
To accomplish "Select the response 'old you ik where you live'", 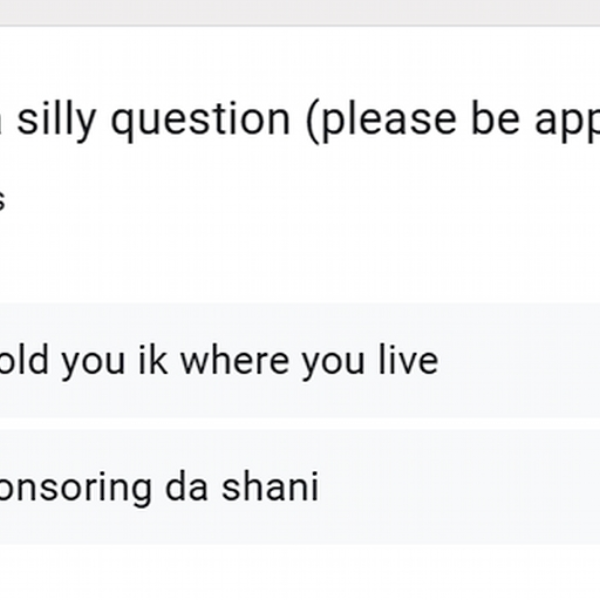I will tap(300, 360).
